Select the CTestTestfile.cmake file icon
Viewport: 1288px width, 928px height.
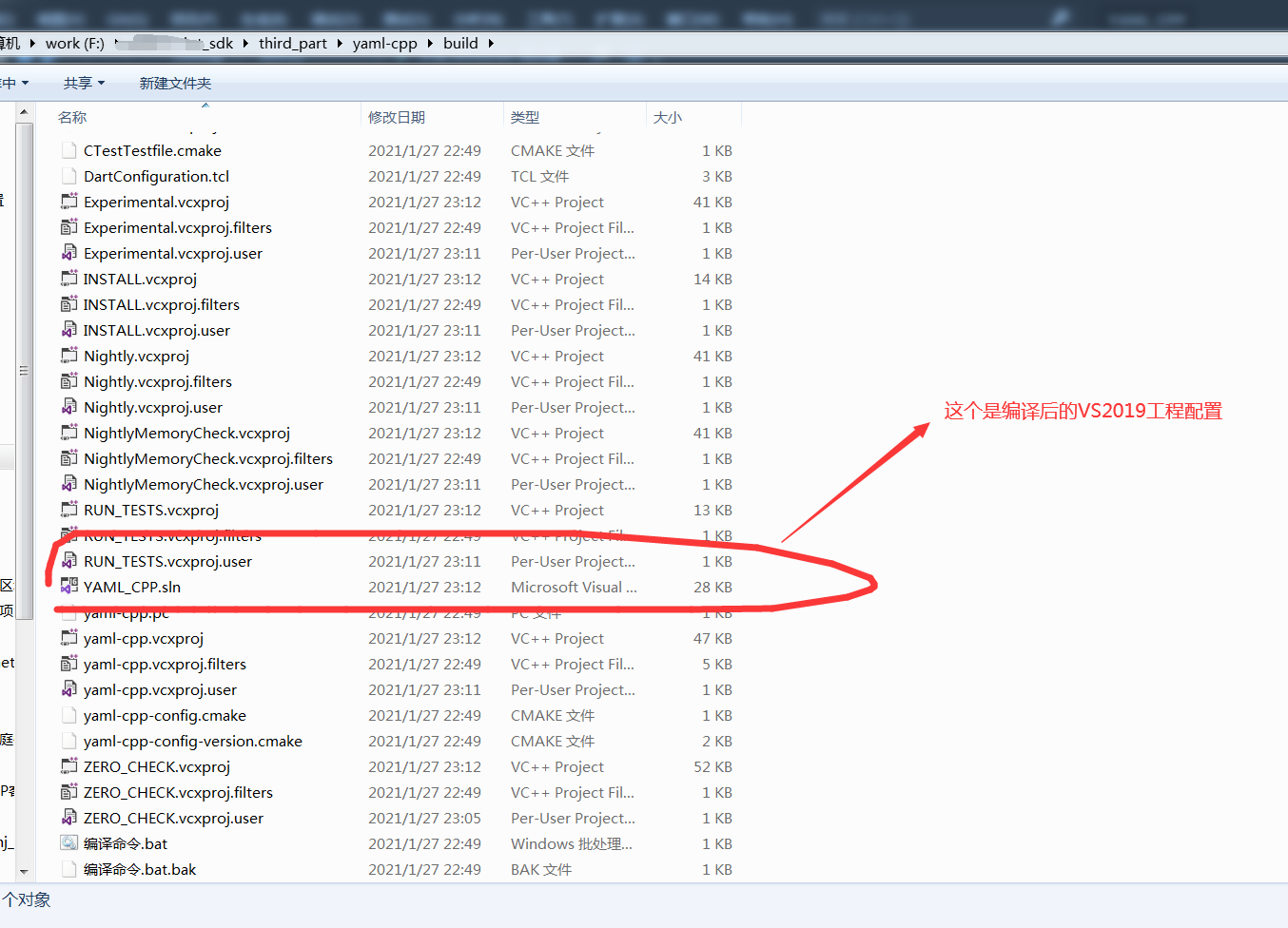pyautogui.click(x=68, y=150)
